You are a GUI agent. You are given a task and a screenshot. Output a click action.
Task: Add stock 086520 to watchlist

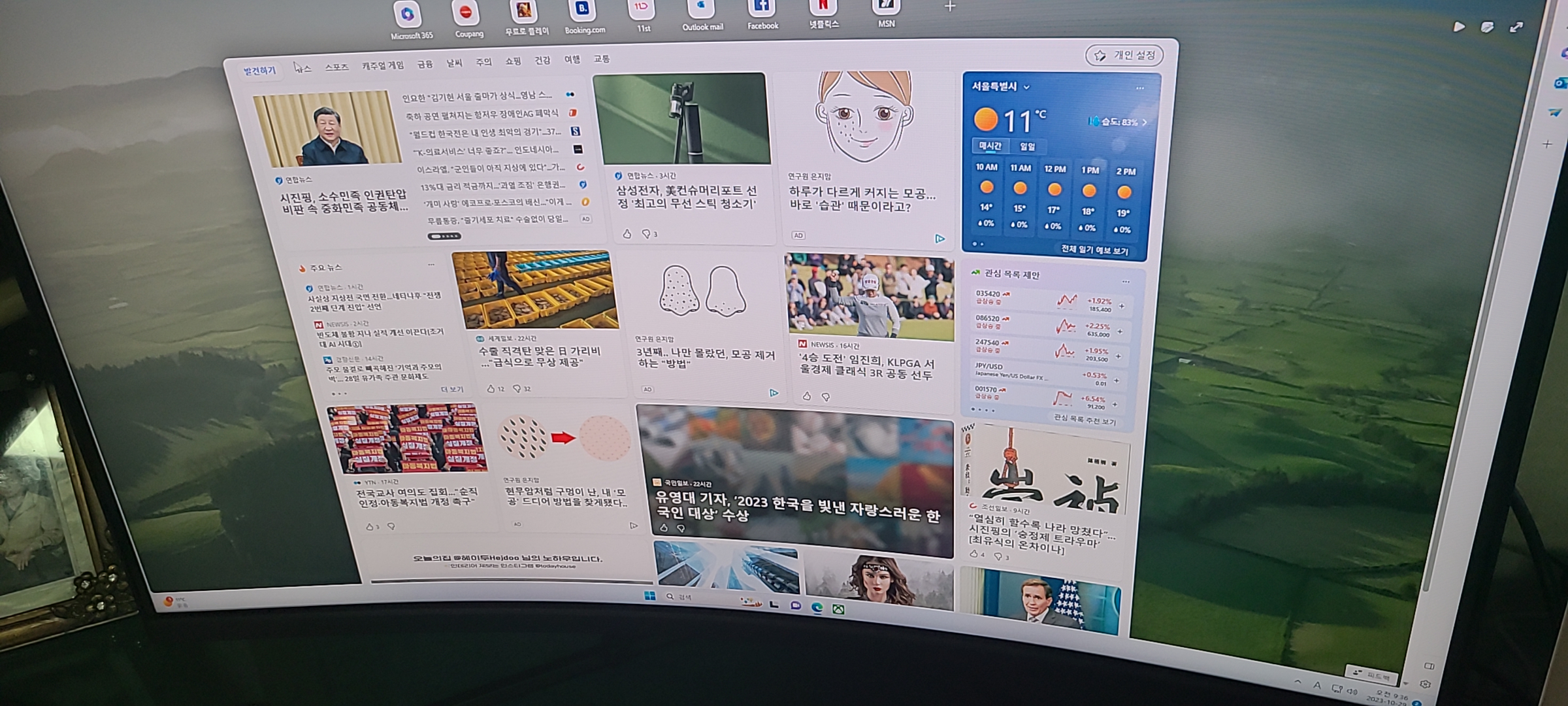click(1120, 331)
